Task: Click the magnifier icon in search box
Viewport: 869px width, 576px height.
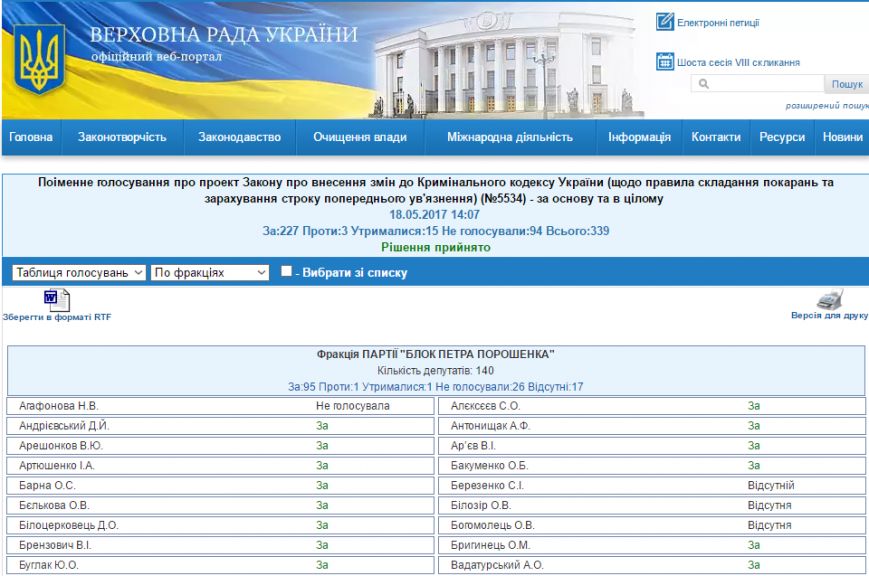Action: [704, 84]
